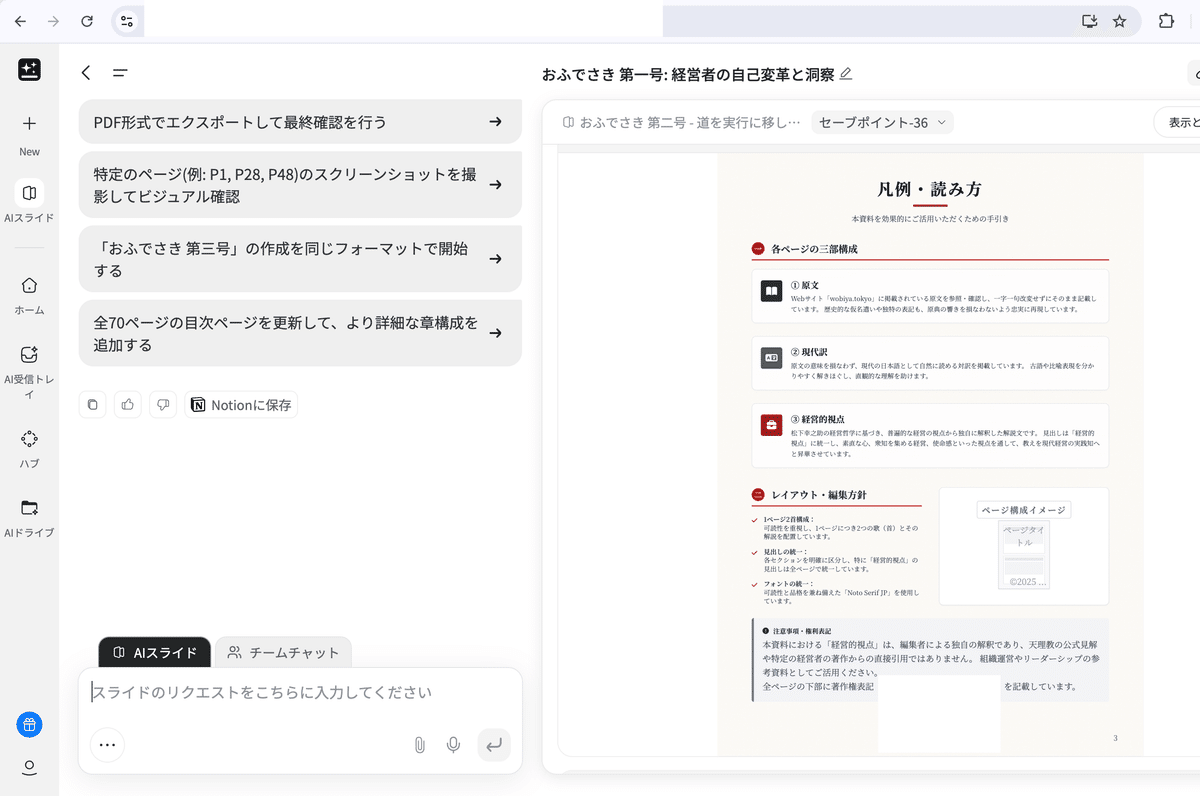Image resolution: width=1200 pixels, height=796 pixels.
Task: Copy the response with the copy icon
Action: 92,405
